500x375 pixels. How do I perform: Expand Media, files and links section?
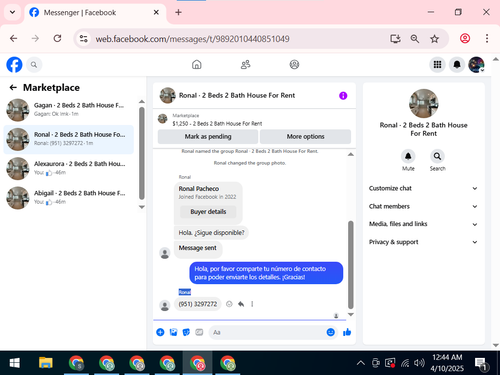point(423,224)
